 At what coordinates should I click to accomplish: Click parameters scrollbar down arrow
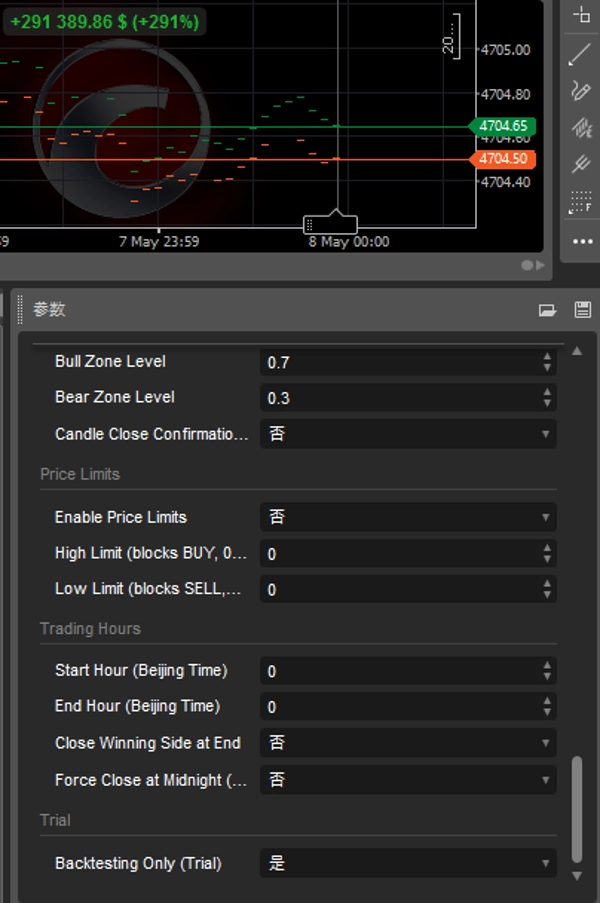tap(577, 876)
